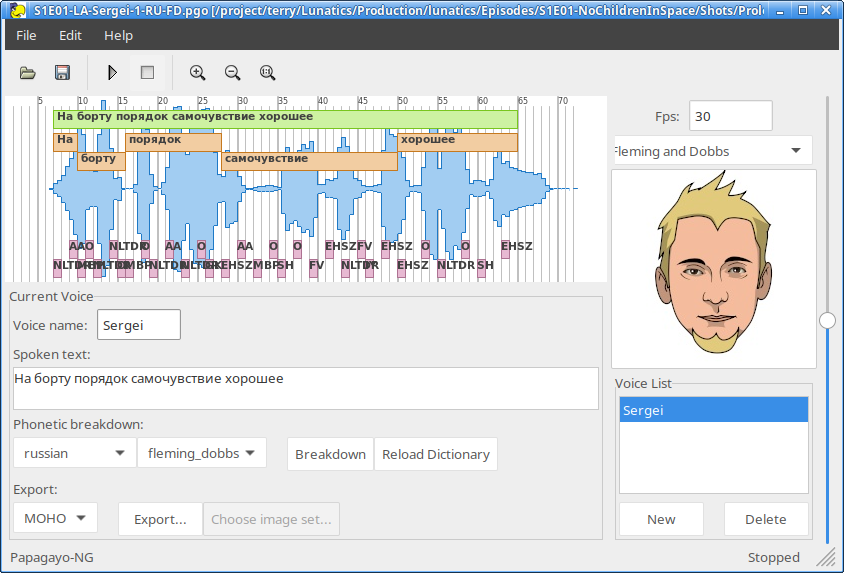
Task: Click the Breakdown button
Action: (x=330, y=454)
